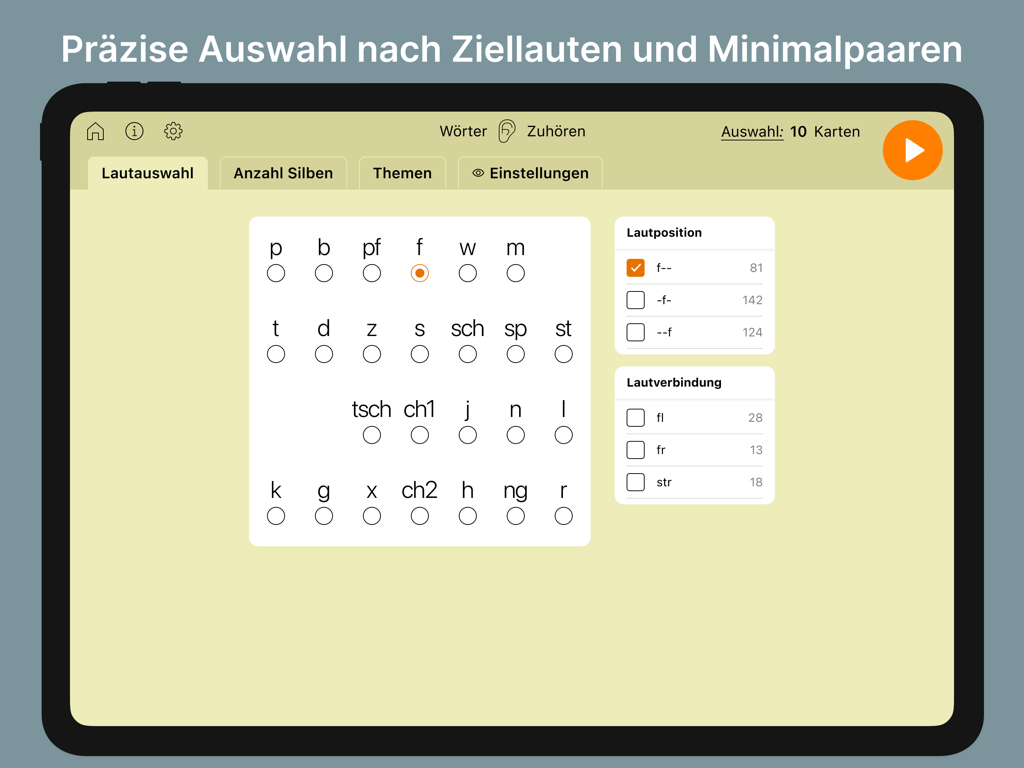Open the settings gear icon

173,131
